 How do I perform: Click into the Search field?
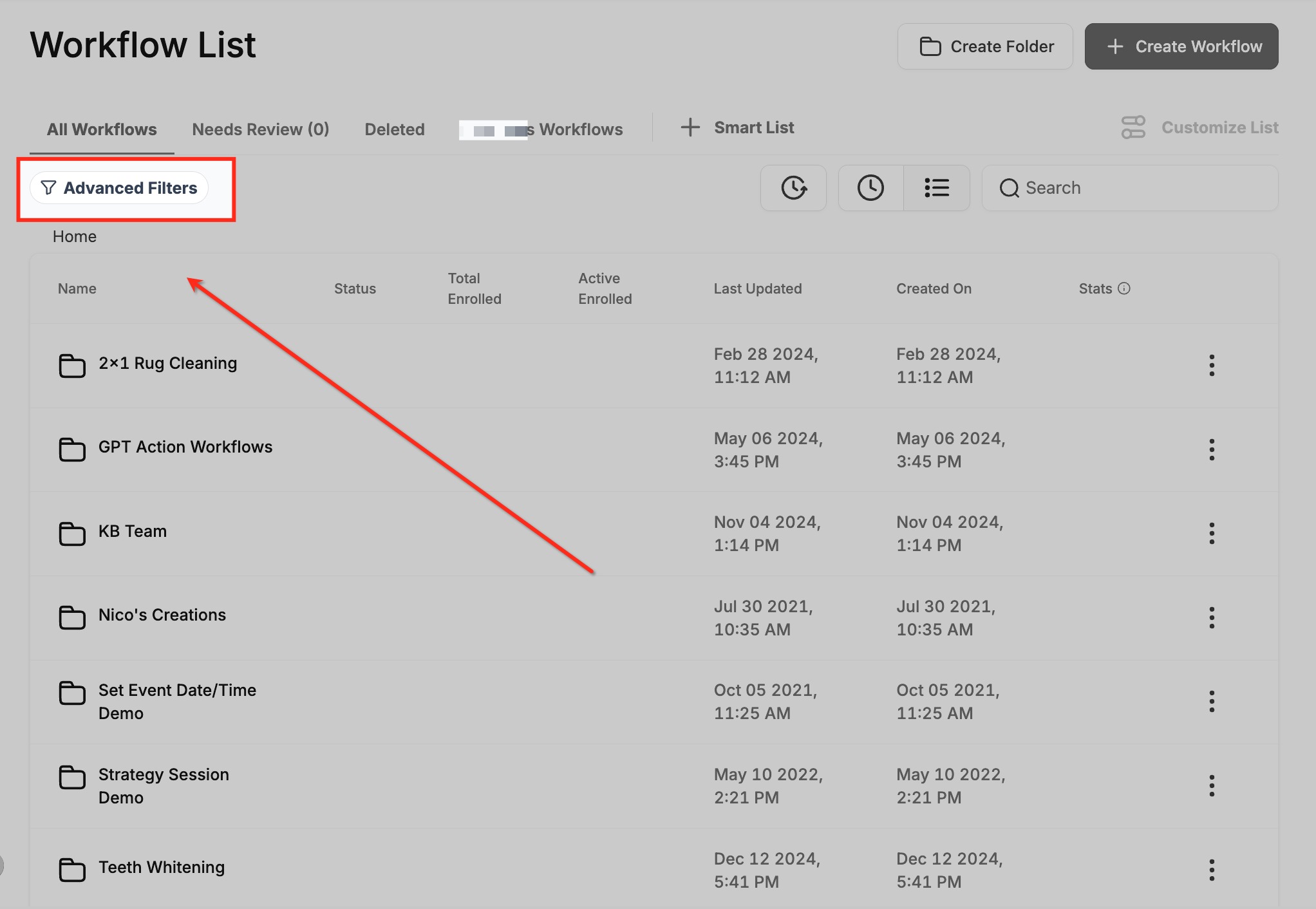coord(1140,188)
